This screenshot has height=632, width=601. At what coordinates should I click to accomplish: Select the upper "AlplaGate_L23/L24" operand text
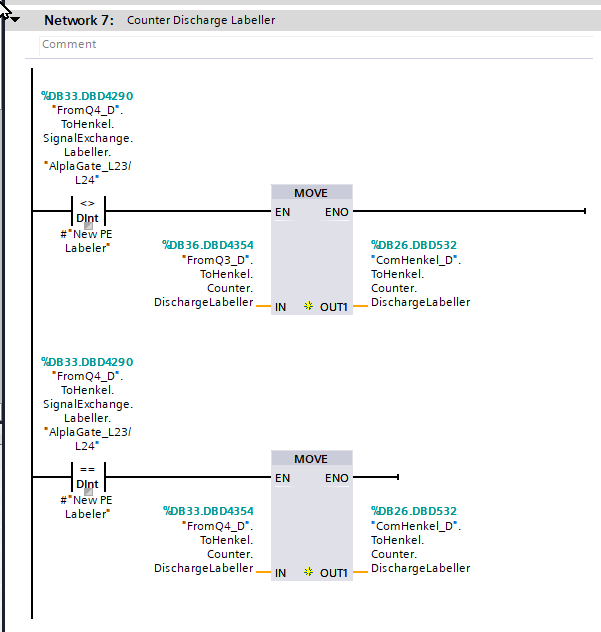click(x=87, y=173)
